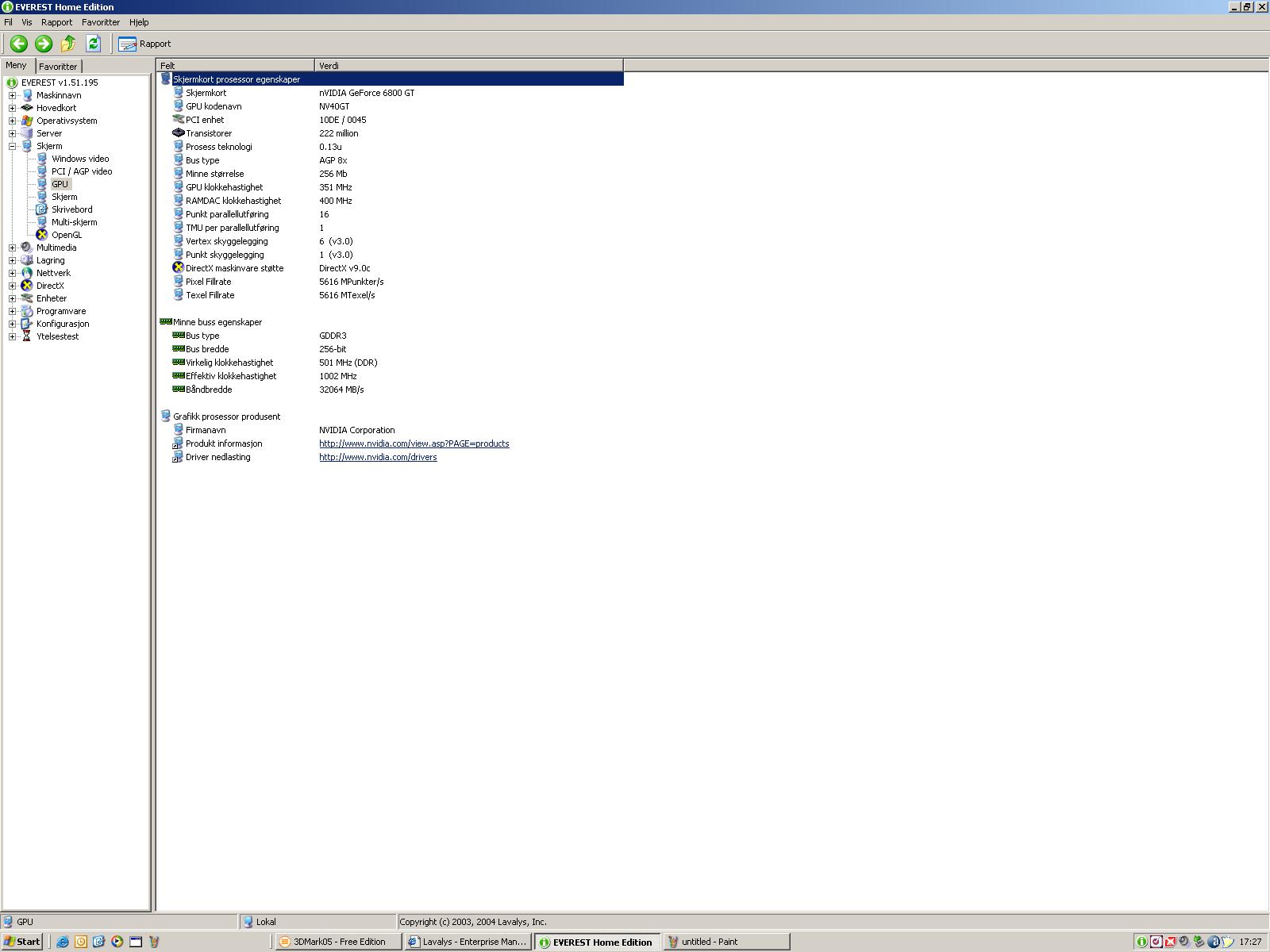Switch to 3DMark05 - Free Edition taskbar button
This screenshot has width=1270, height=952.
pos(339,942)
